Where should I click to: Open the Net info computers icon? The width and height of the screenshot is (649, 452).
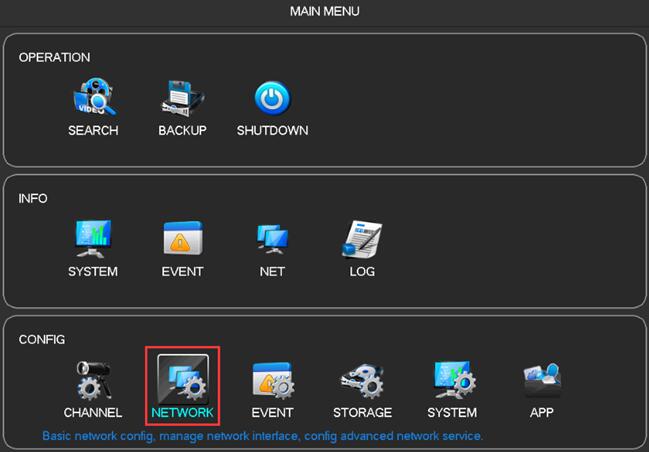(272, 240)
